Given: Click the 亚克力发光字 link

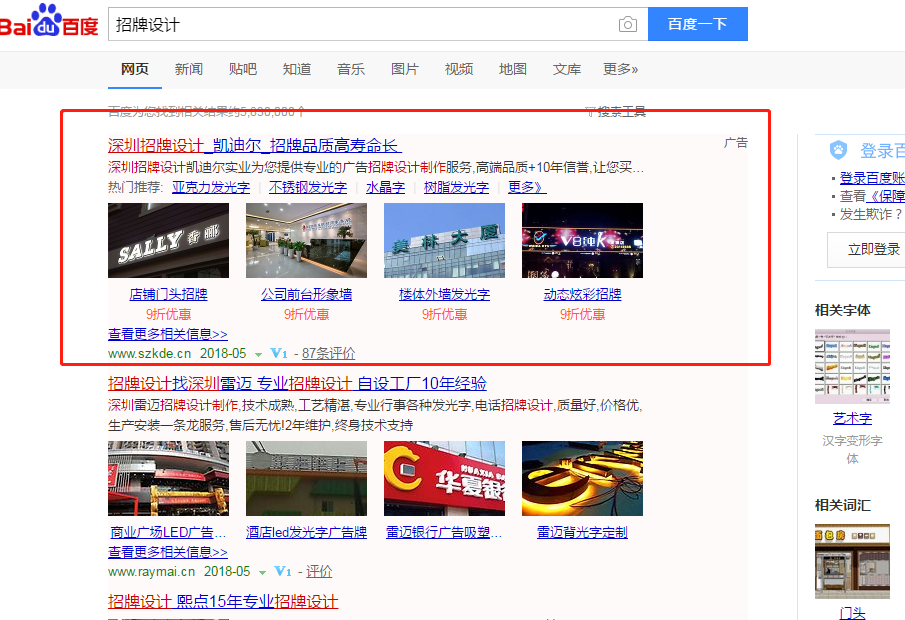Looking at the screenshot, I should (x=211, y=188).
